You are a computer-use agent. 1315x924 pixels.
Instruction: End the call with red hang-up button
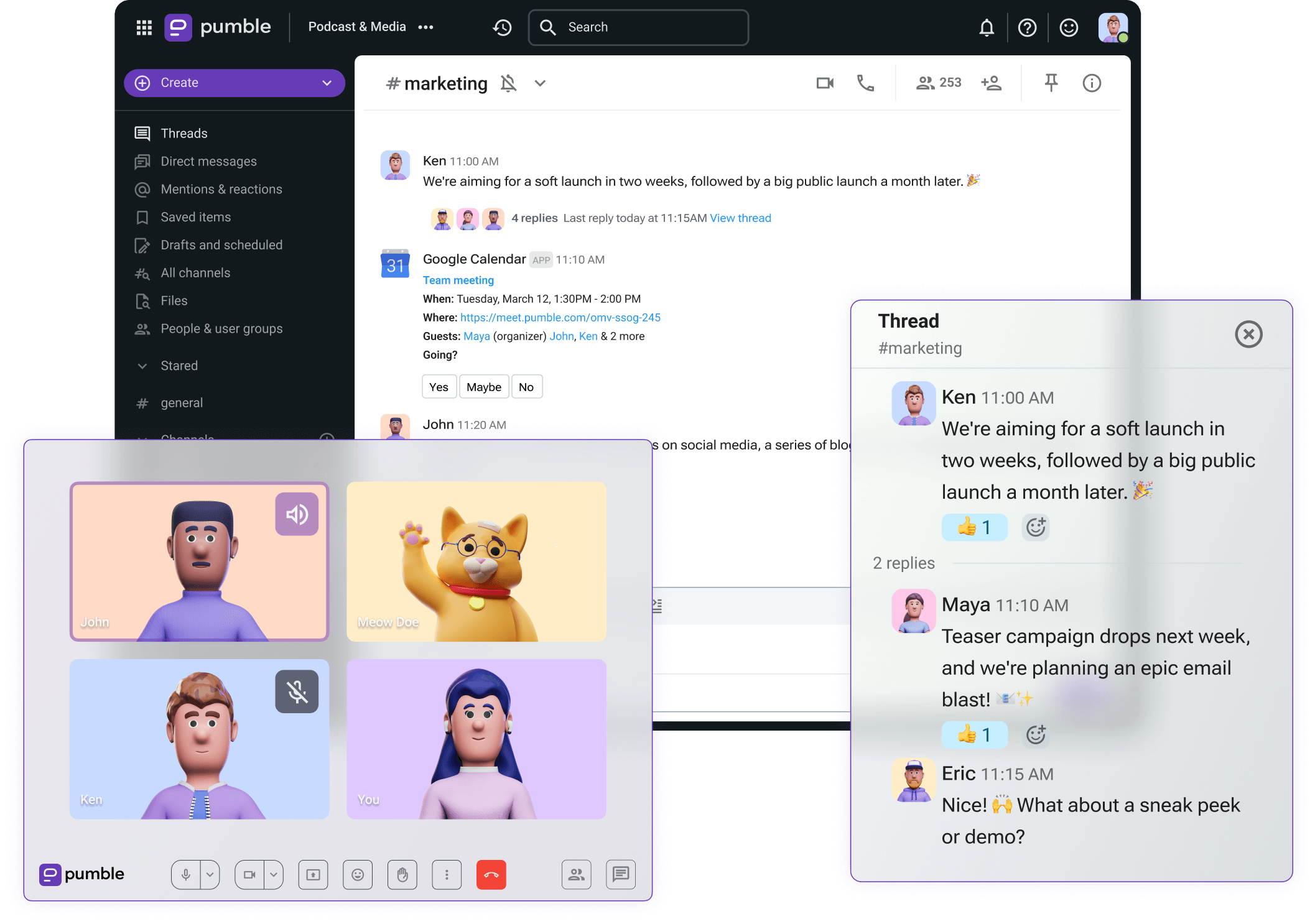tap(491, 875)
